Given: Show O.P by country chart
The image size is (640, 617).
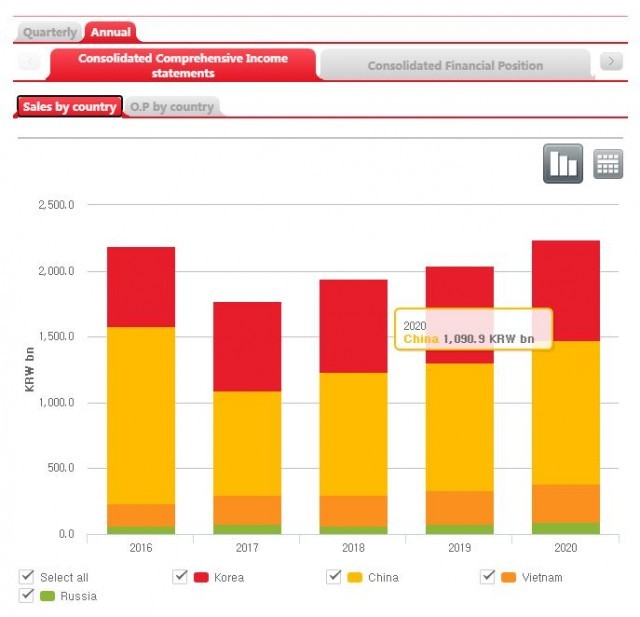Looking at the screenshot, I should coord(172,107).
